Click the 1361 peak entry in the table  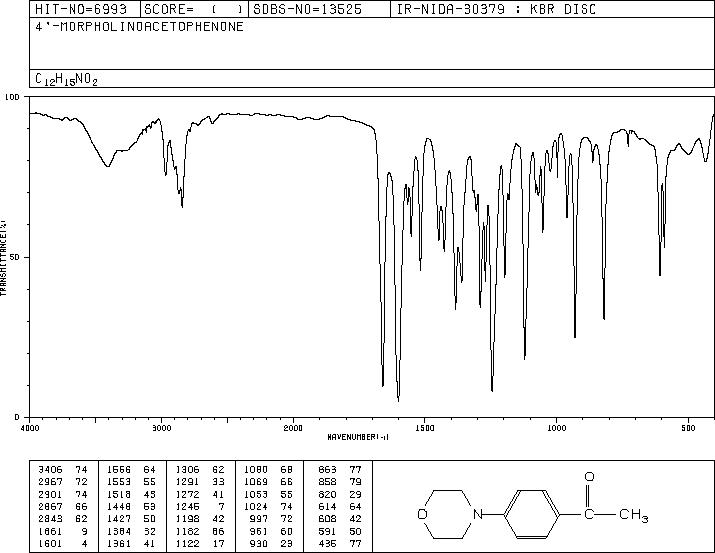[131, 543]
